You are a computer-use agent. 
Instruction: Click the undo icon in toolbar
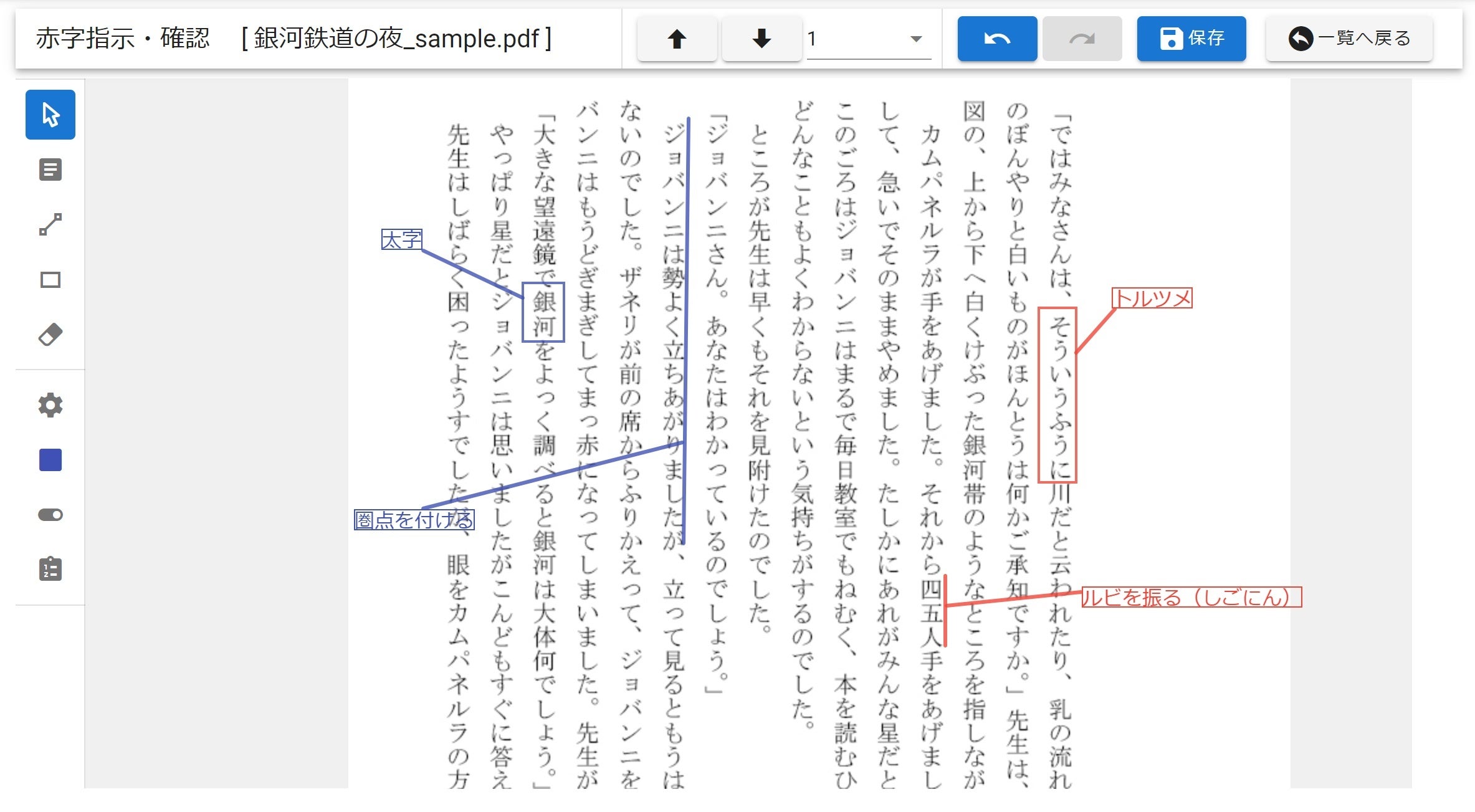pyautogui.click(x=996, y=38)
